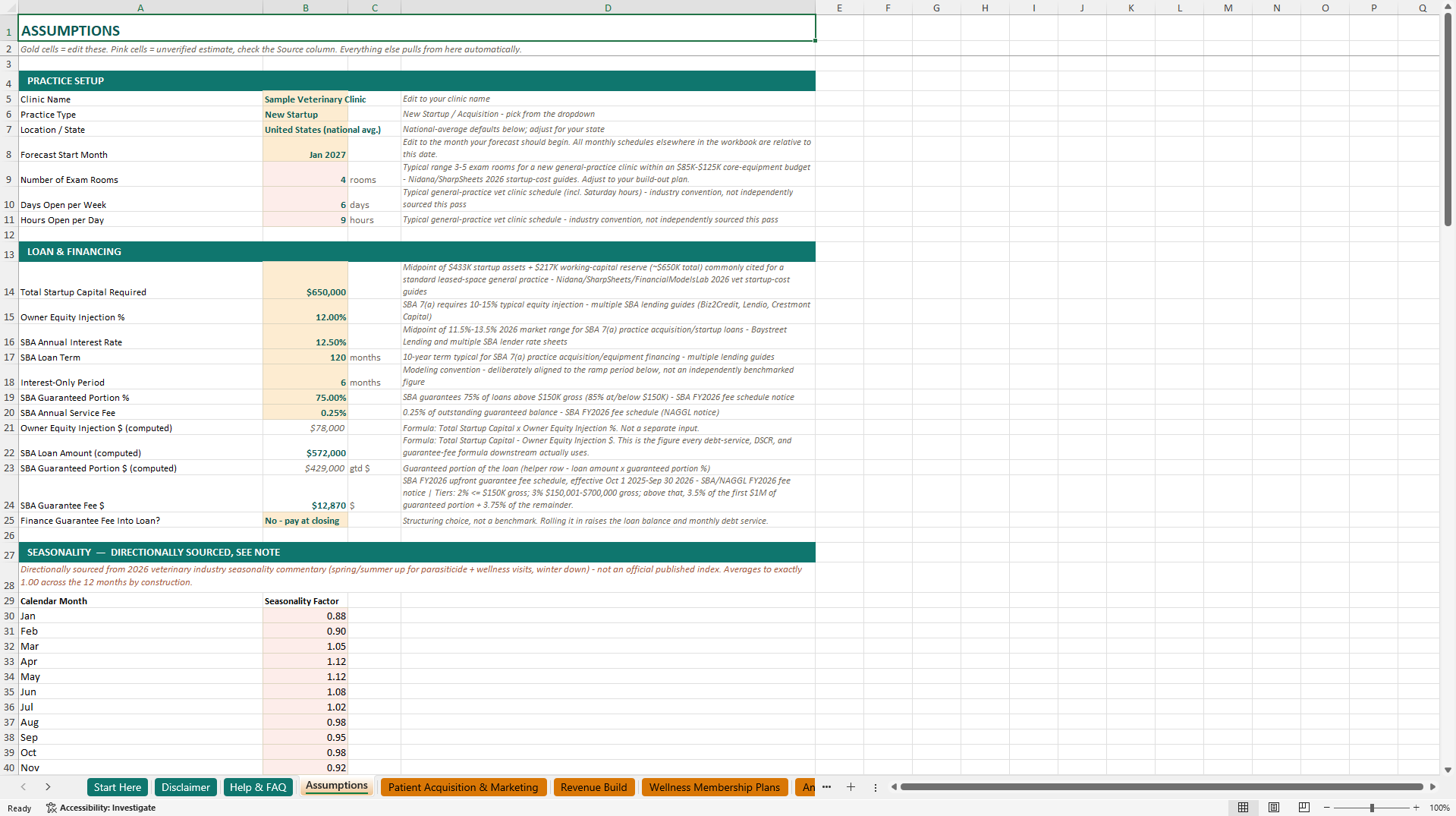The image size is (1456, 816).
Task: Click the $650,000 startup capital cell
Action: click(305, 280)
